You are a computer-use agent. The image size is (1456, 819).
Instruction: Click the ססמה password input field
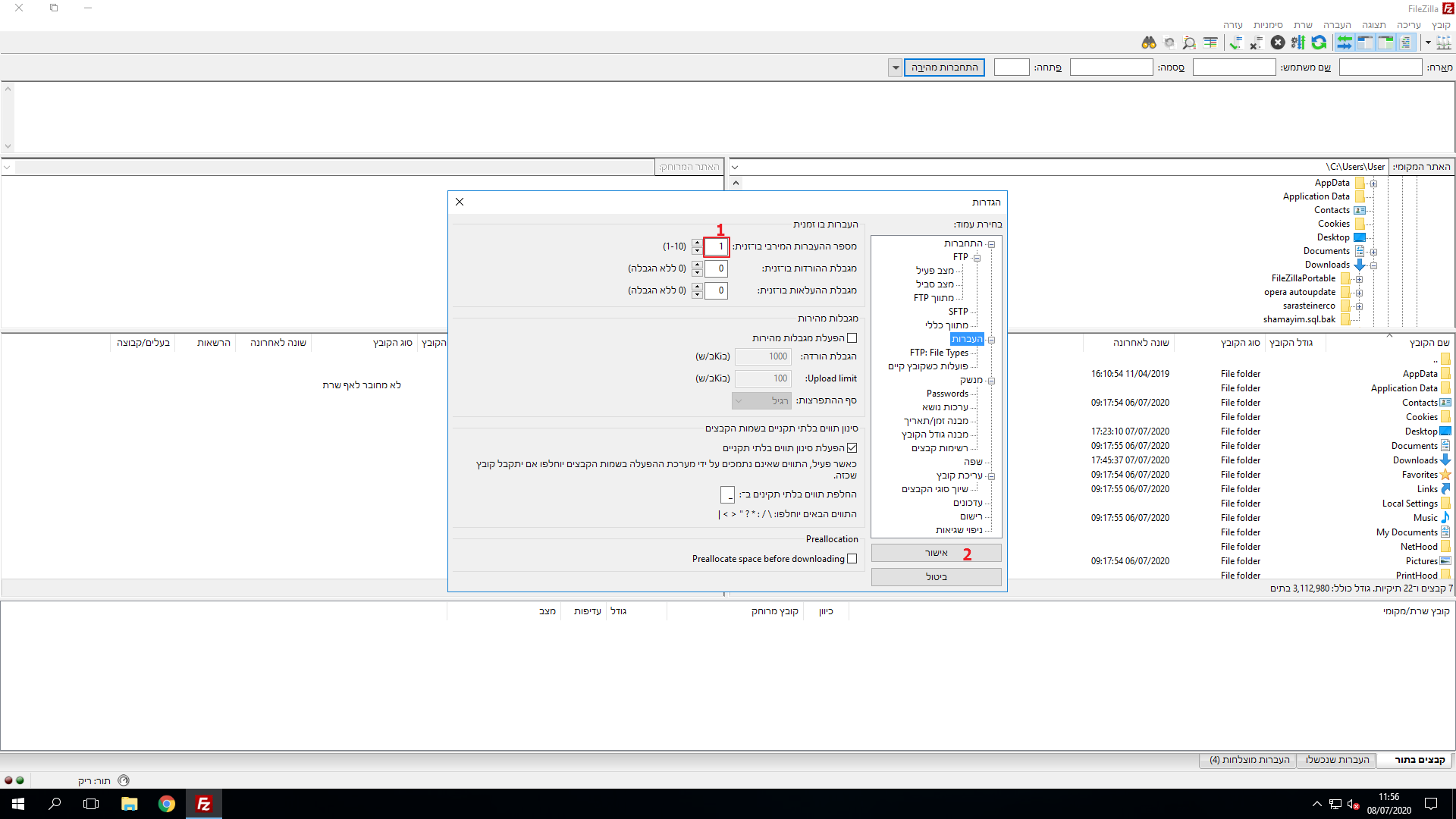[x=1111, y=67]
